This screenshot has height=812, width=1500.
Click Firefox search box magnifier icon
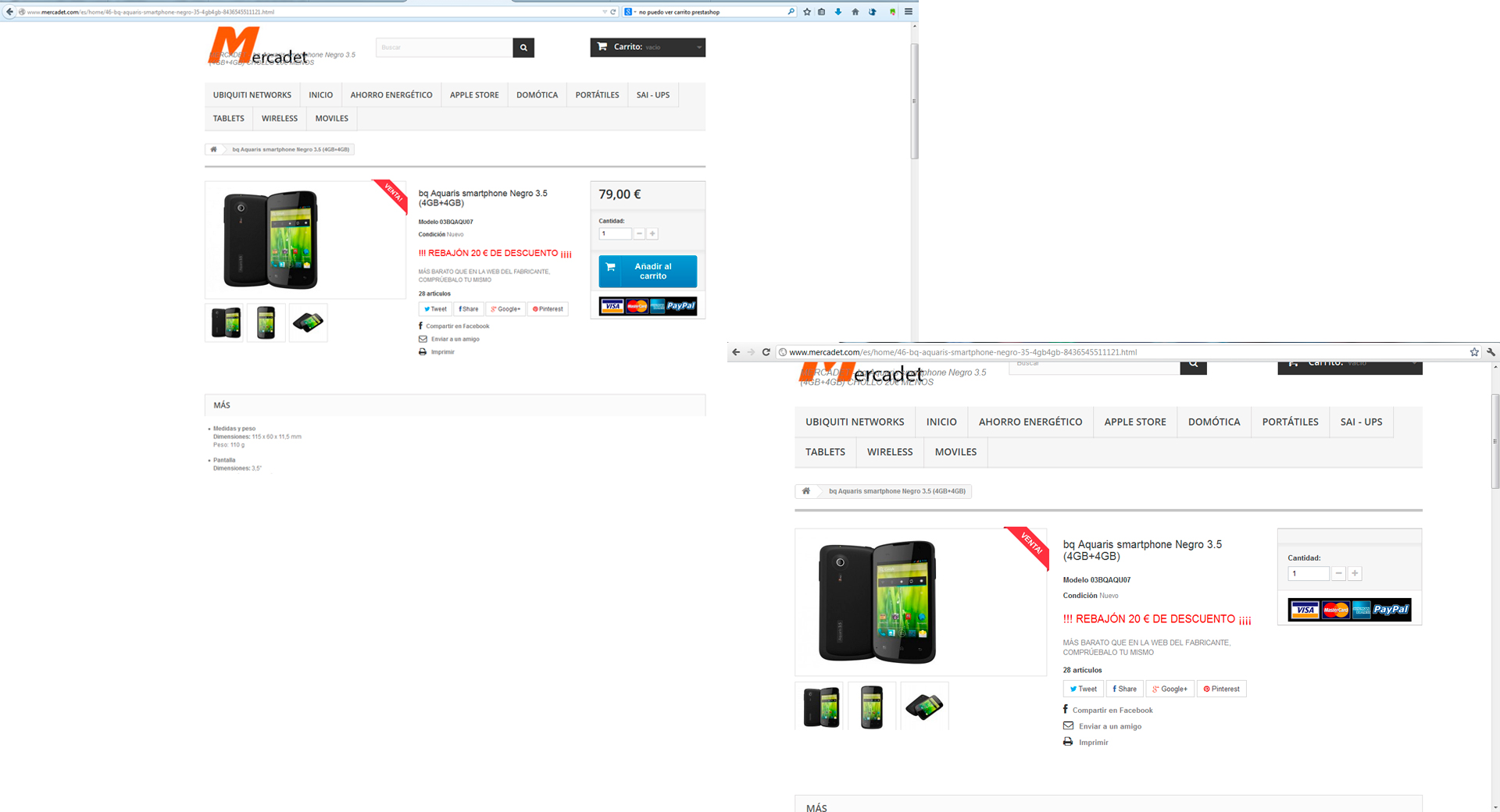[791, 12]
